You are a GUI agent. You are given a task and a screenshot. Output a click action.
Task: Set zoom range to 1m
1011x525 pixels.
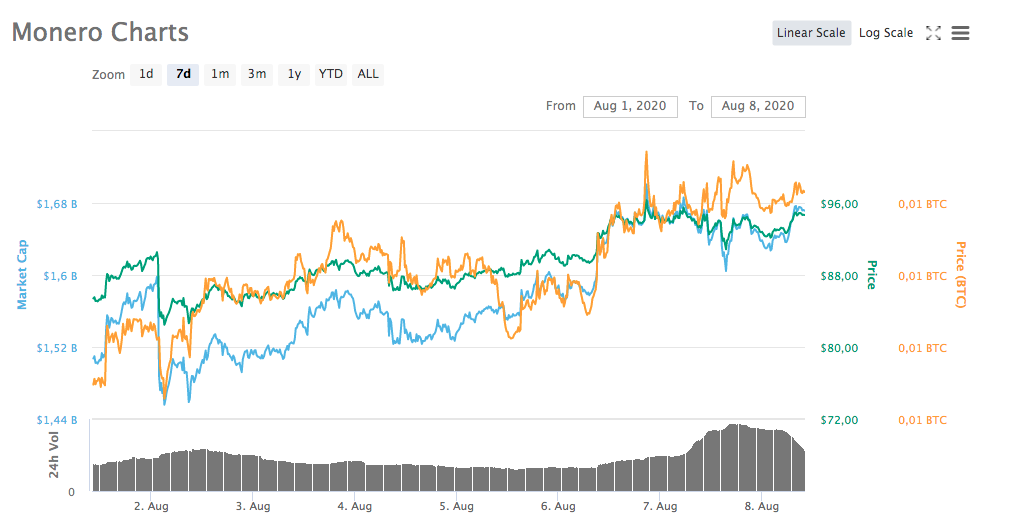pyautogui.click(x=220, y=74)
